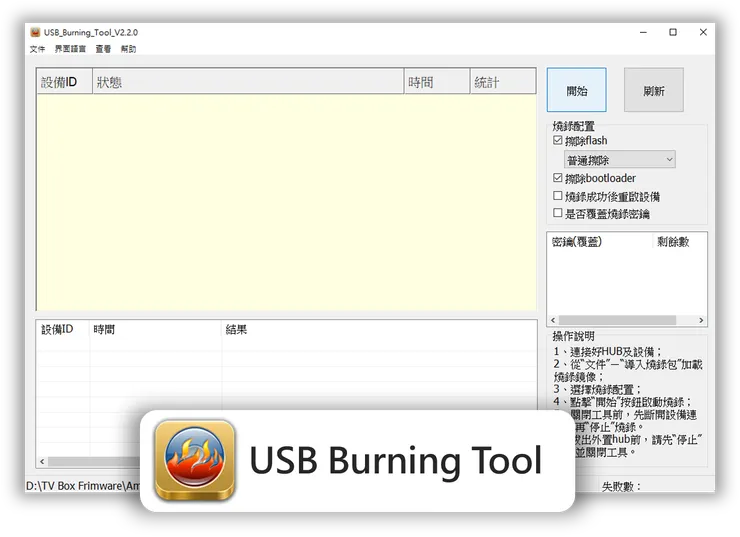This screenshot has width=740, height=537.
Task: Open the 普通擦除 erase mode dropdown
Action: (619, 160)
